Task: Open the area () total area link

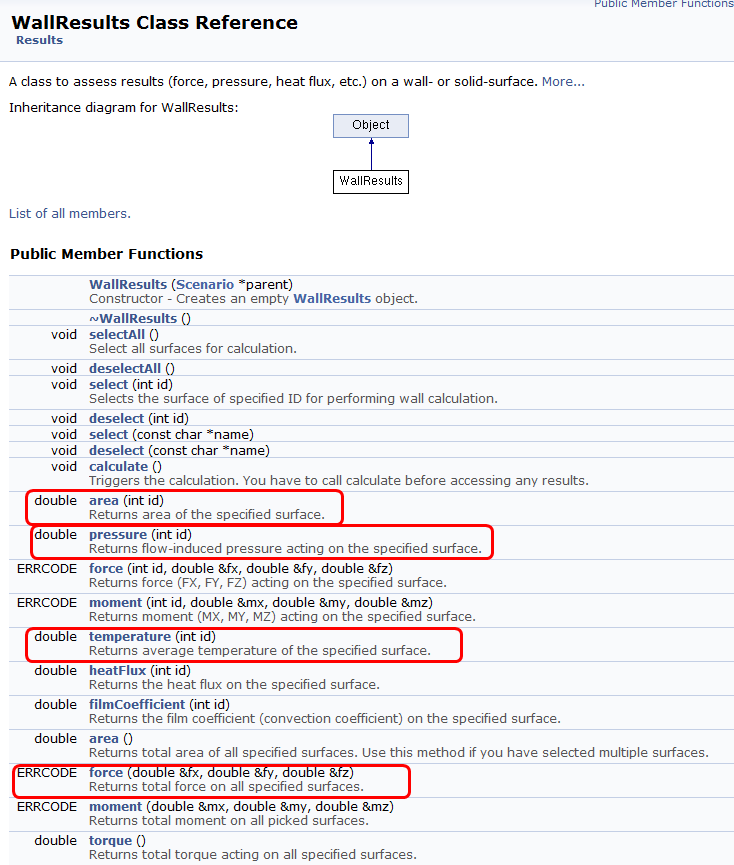Action: [x=104, y=739]
